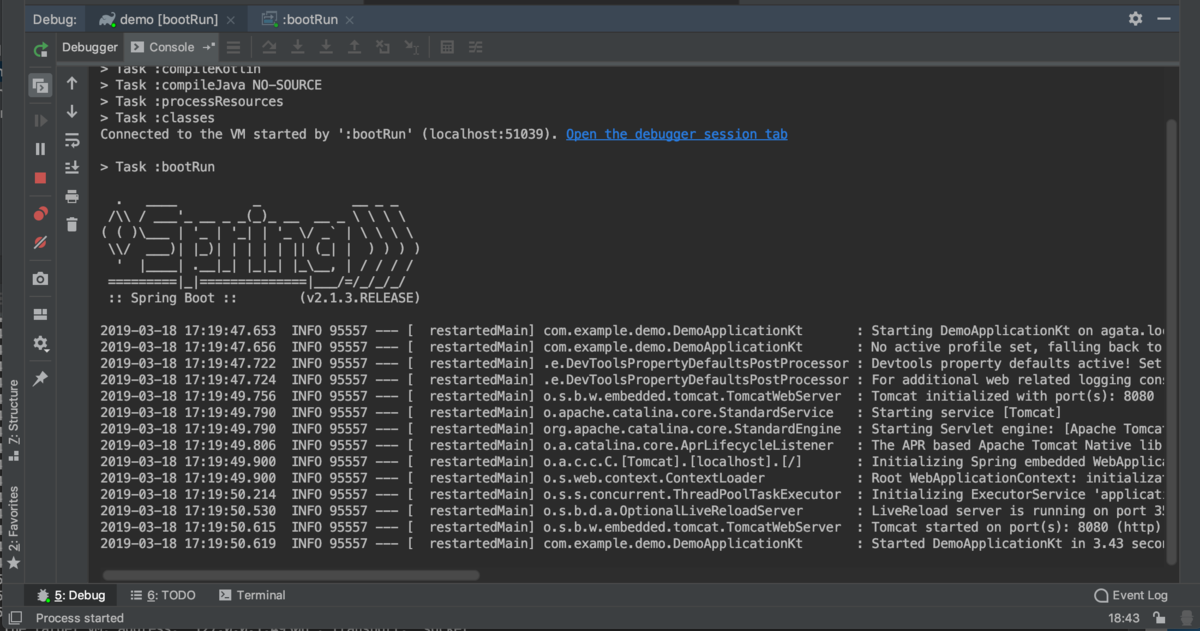This screenshot has width=1200, height=631.
Task: Click the Run to Cursor icon
Action: [411, 47]
